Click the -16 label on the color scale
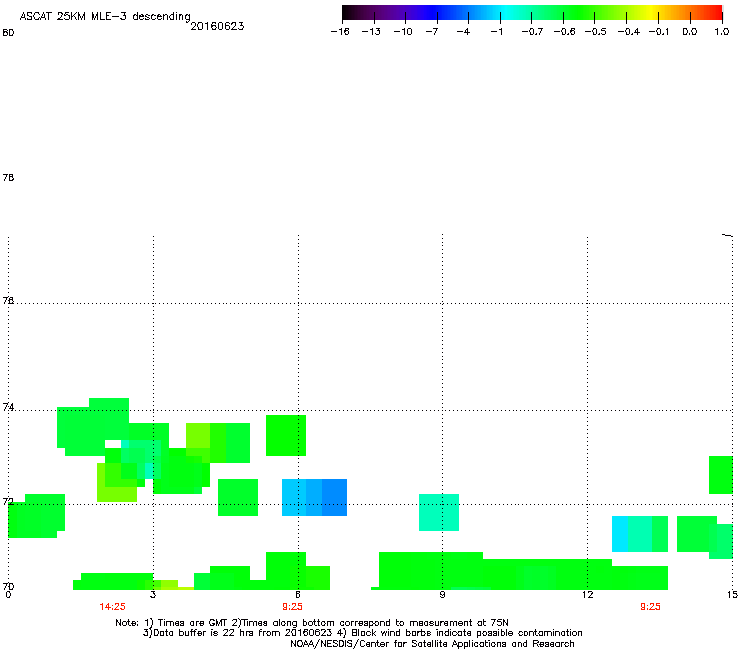Screen dimensions: 740x650 tap(340, 32)
